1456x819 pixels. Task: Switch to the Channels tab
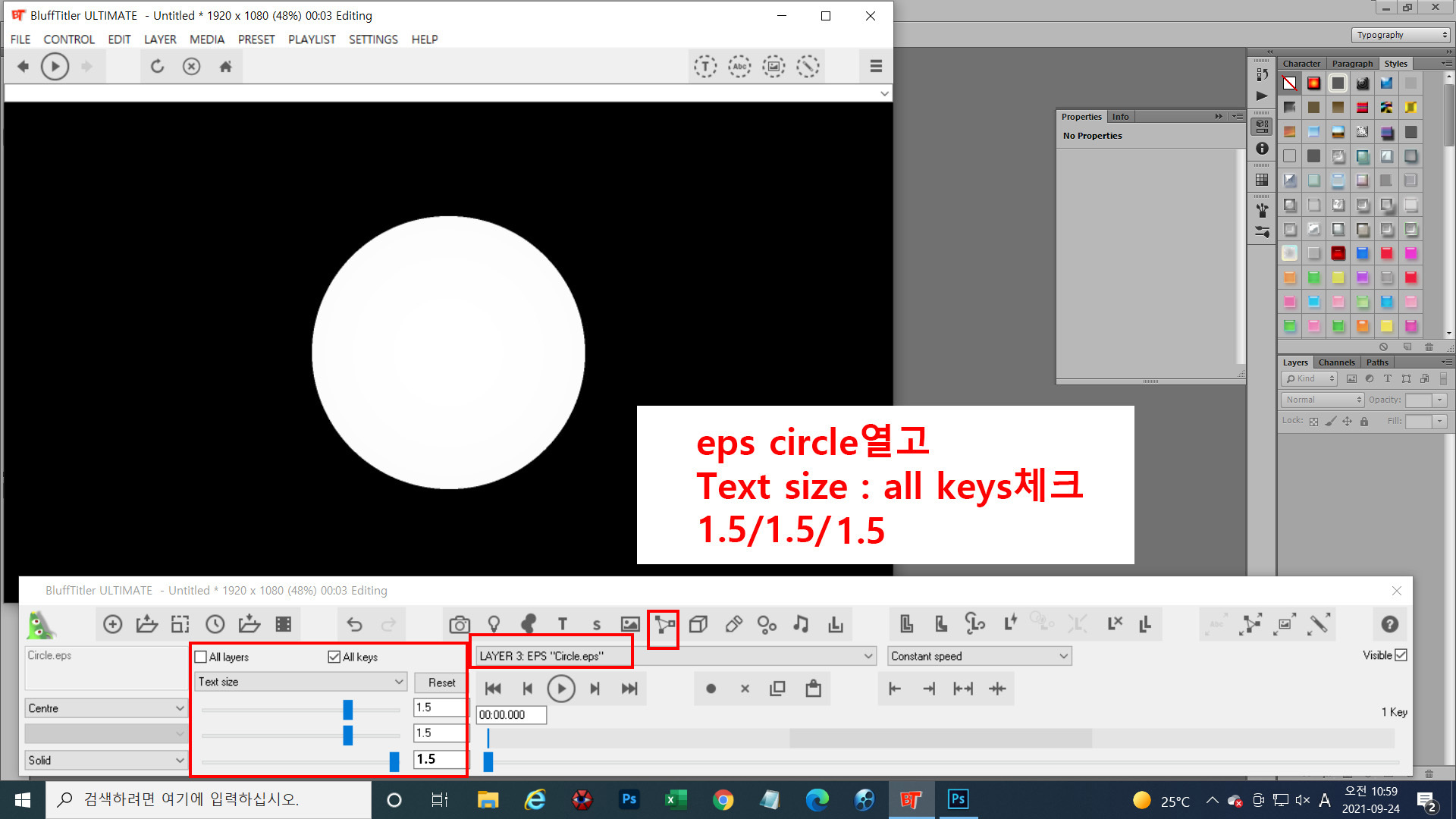pyautogui.click(x=1336, y=362)
